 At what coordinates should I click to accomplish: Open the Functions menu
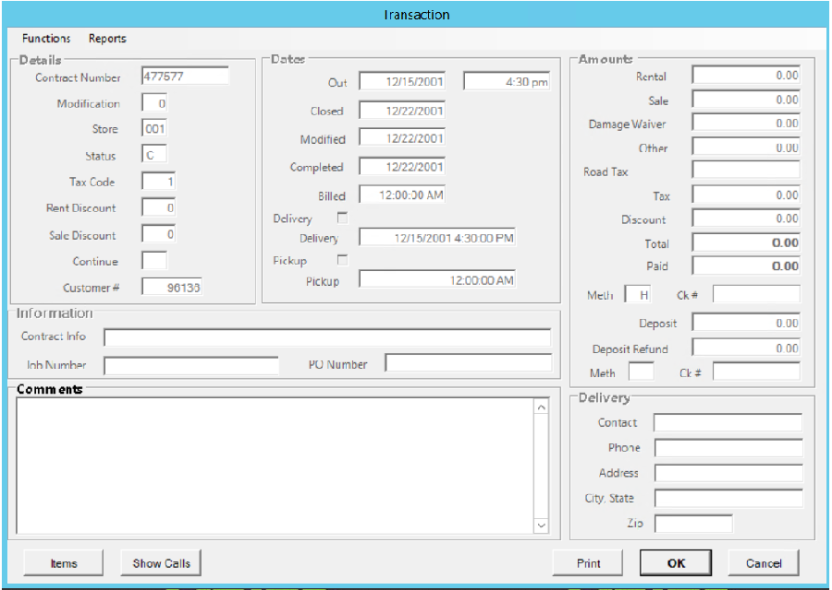pos(47,38)
